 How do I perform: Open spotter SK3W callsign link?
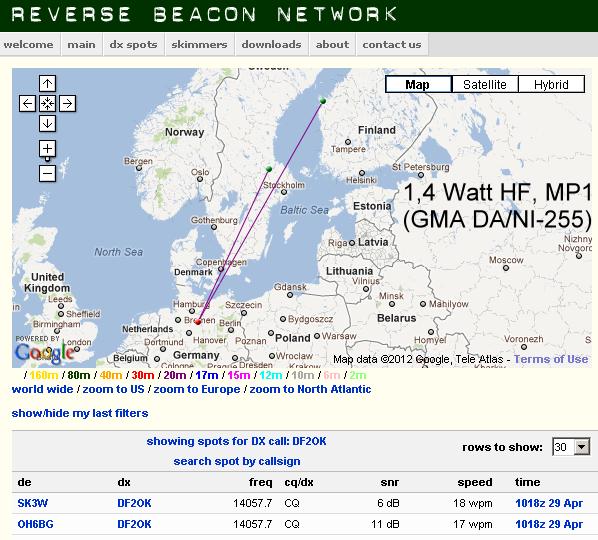coord(33,503)
